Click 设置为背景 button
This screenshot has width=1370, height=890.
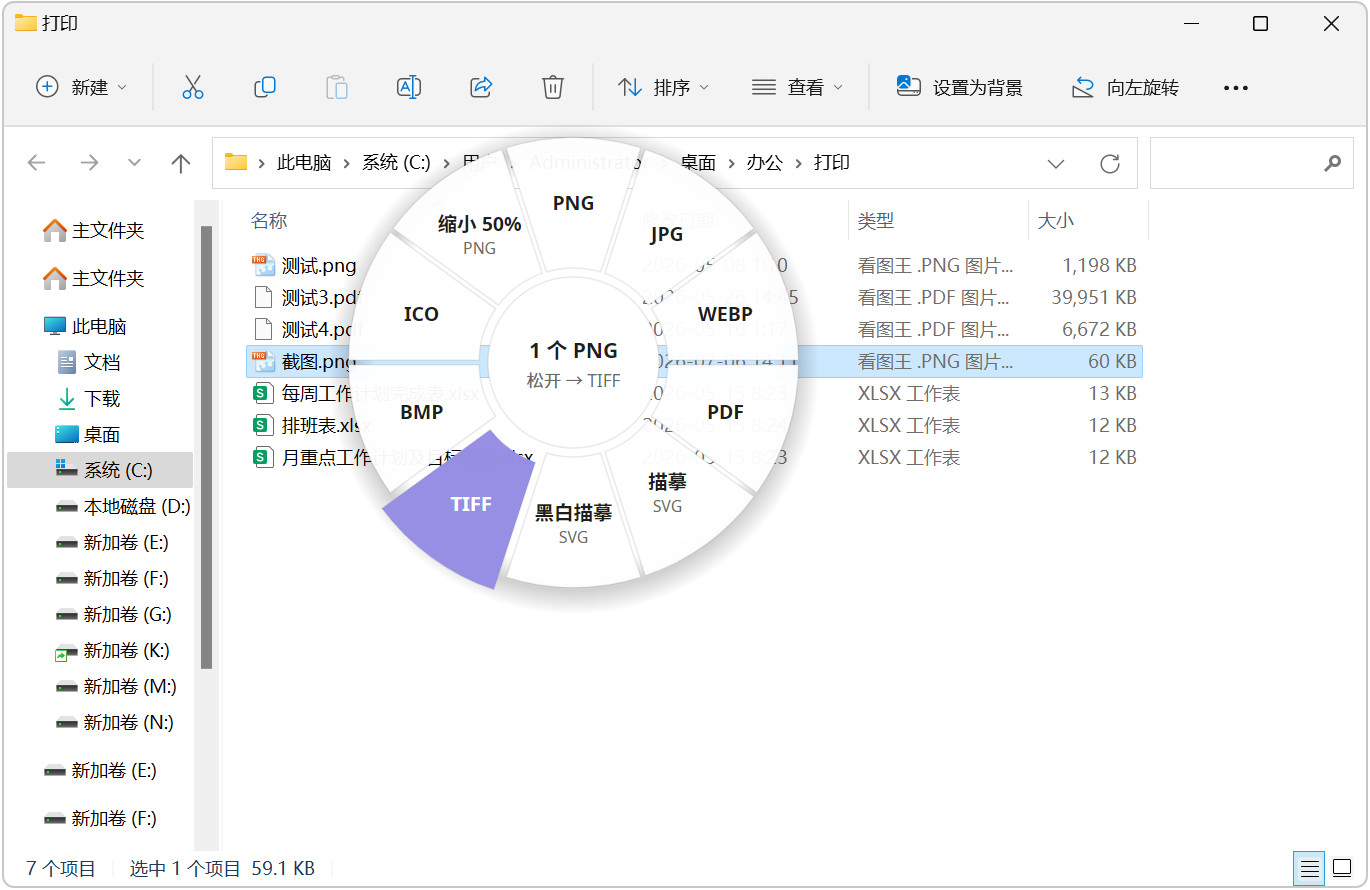(x=960, y=87)
